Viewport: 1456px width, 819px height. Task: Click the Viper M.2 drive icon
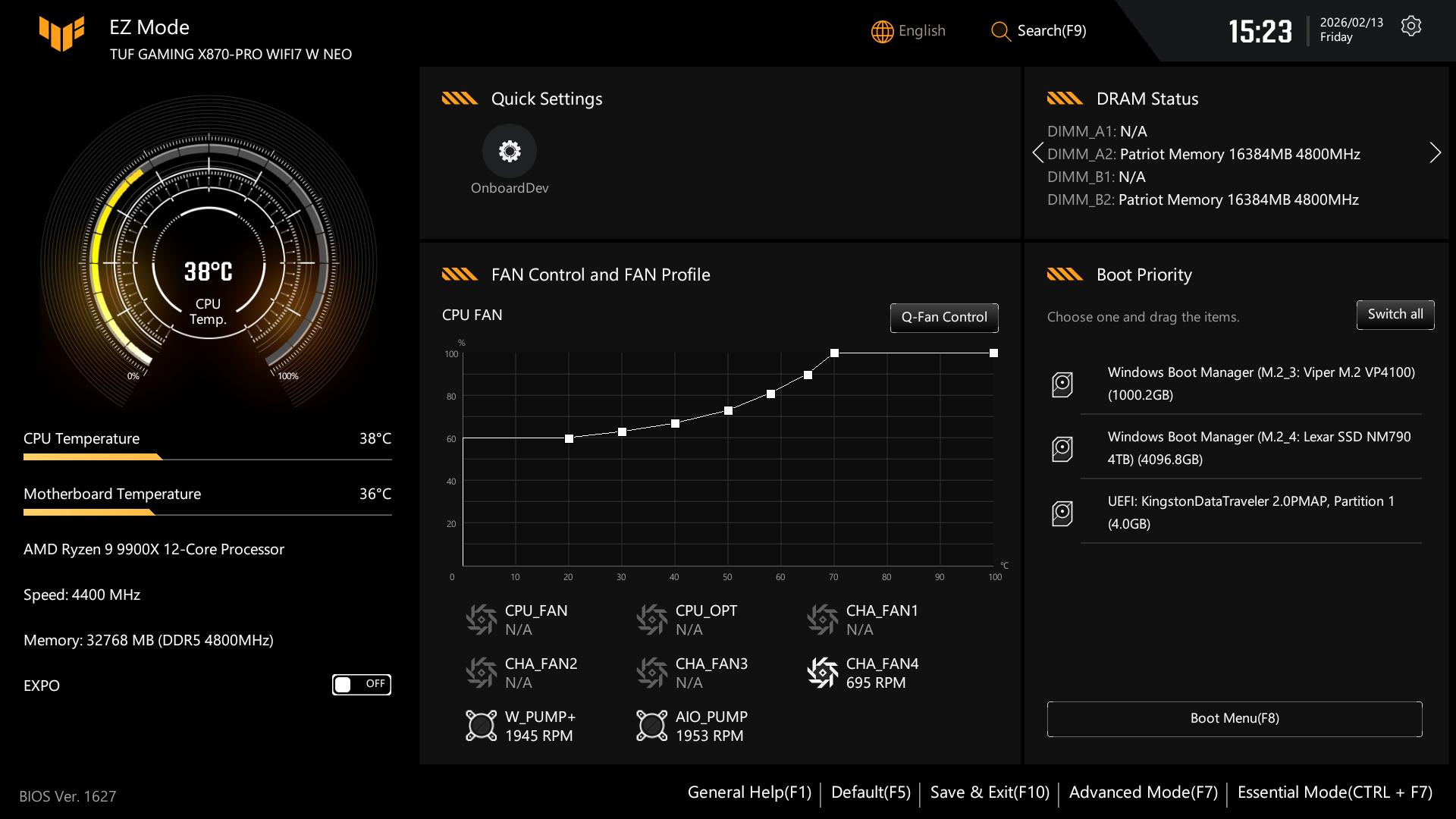pyautogui.click(x=1063, y=384)
